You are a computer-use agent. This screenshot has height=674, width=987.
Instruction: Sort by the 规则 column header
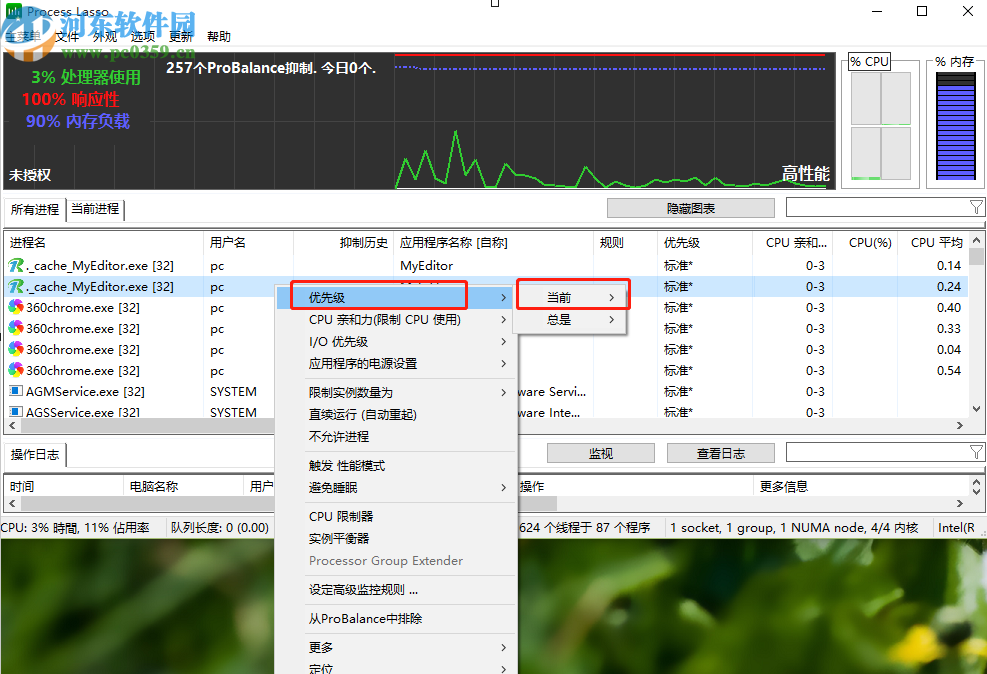[626, 242]
